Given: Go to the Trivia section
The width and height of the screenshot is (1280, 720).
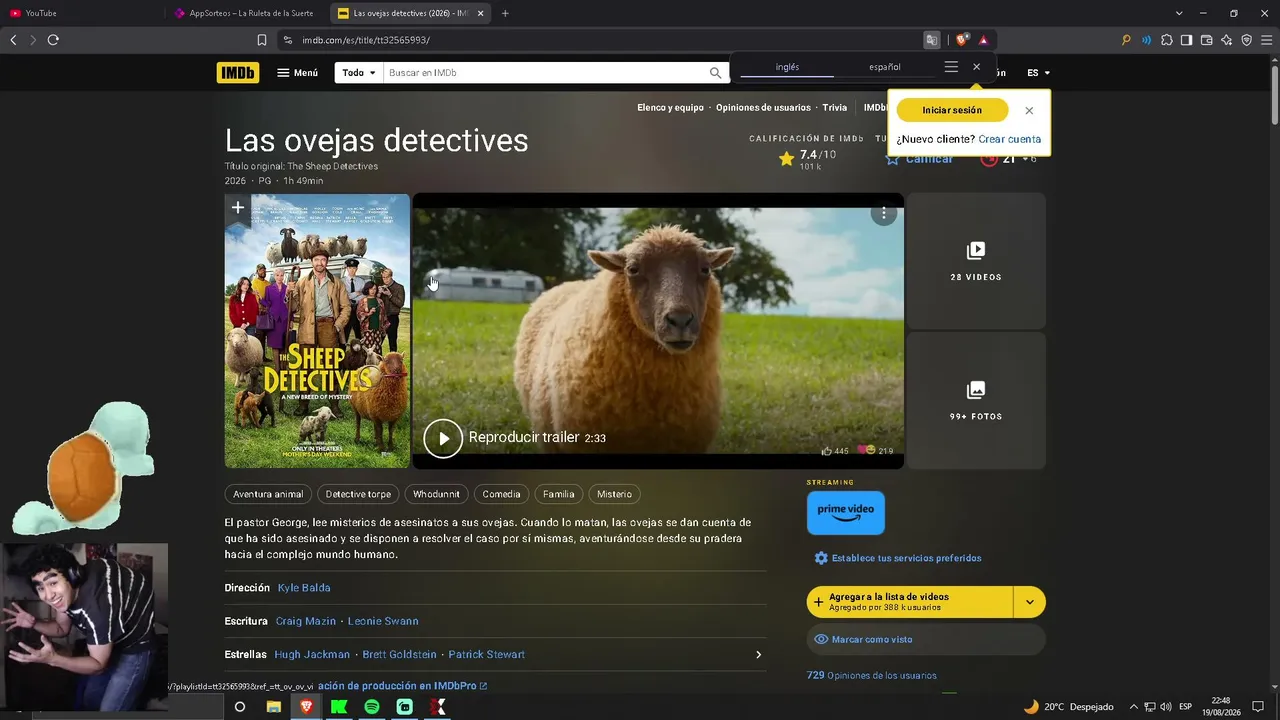Looking at the screenshot, I should (x=834, y=108).
